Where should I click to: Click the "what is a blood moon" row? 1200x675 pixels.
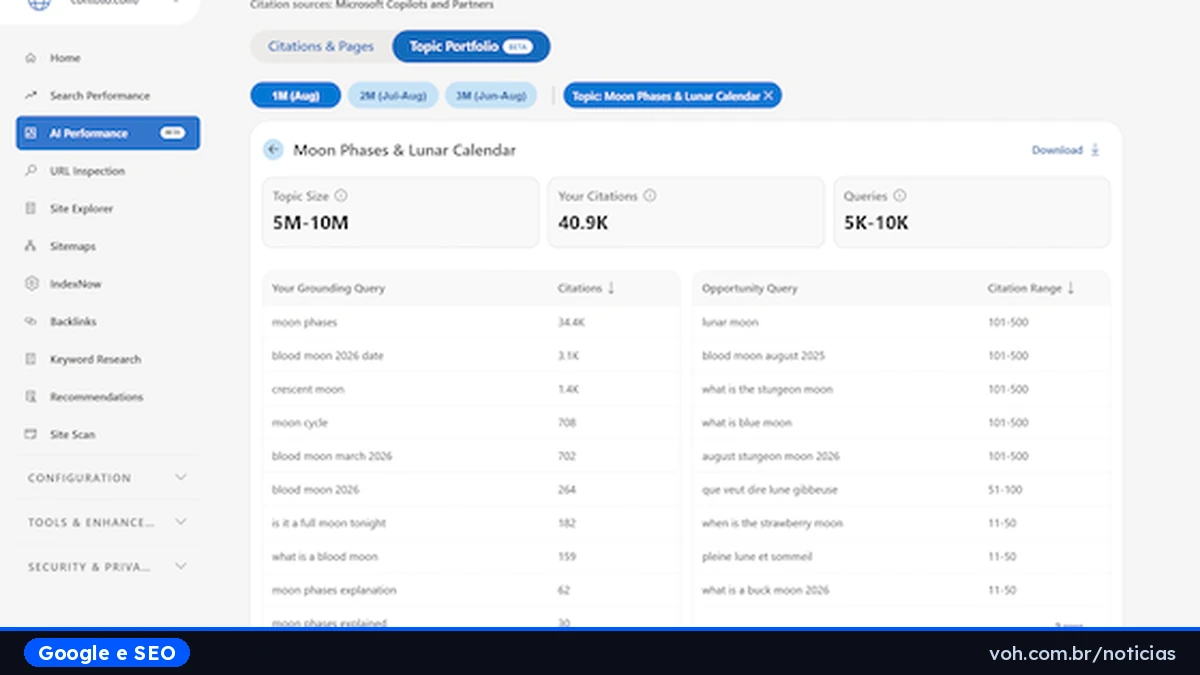(470, 557)
